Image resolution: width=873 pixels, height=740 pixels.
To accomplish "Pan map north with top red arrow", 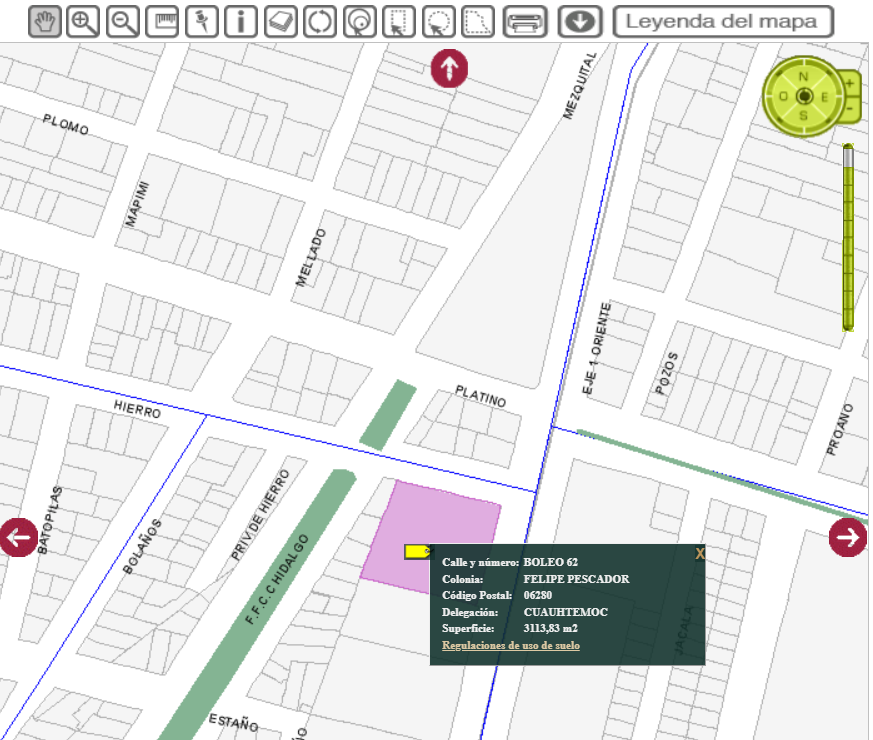I will tap(449, 68).
